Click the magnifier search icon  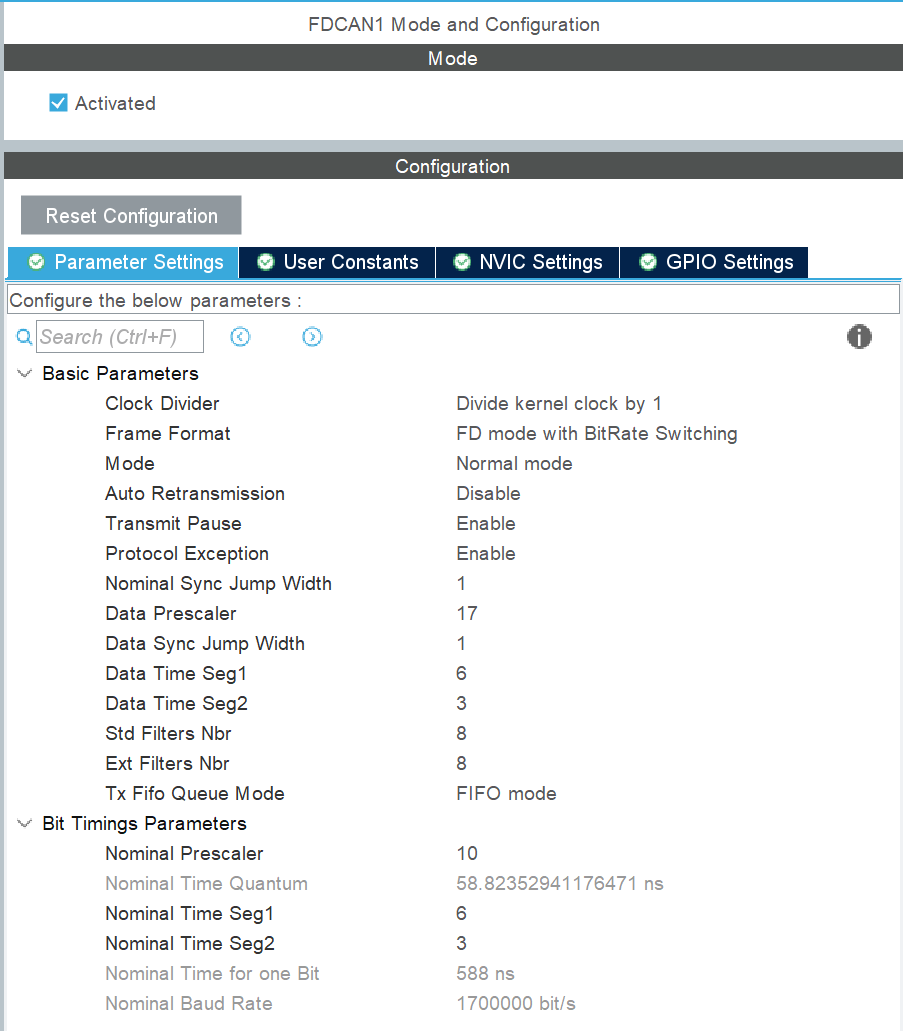(x=24, y=338)
